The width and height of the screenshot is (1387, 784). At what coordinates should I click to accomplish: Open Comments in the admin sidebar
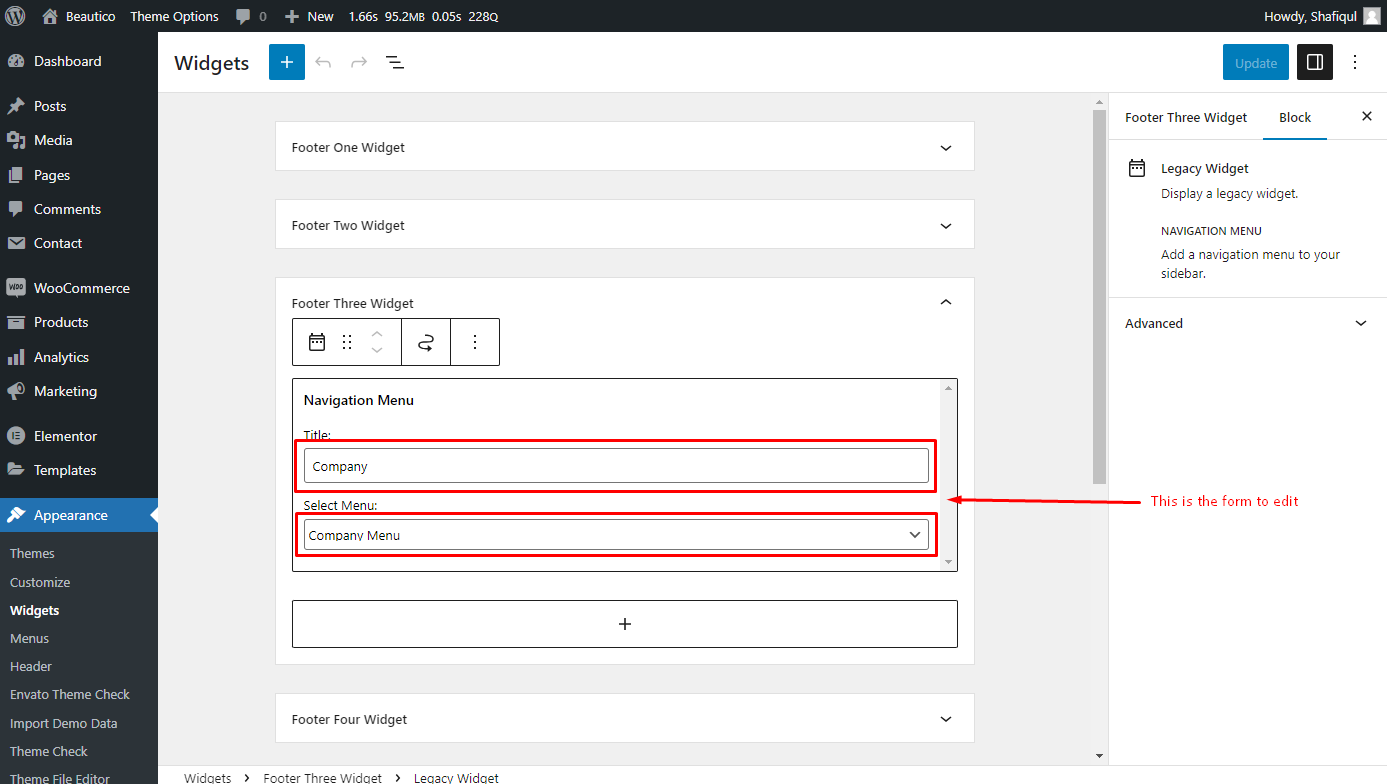tap(79, 209)
